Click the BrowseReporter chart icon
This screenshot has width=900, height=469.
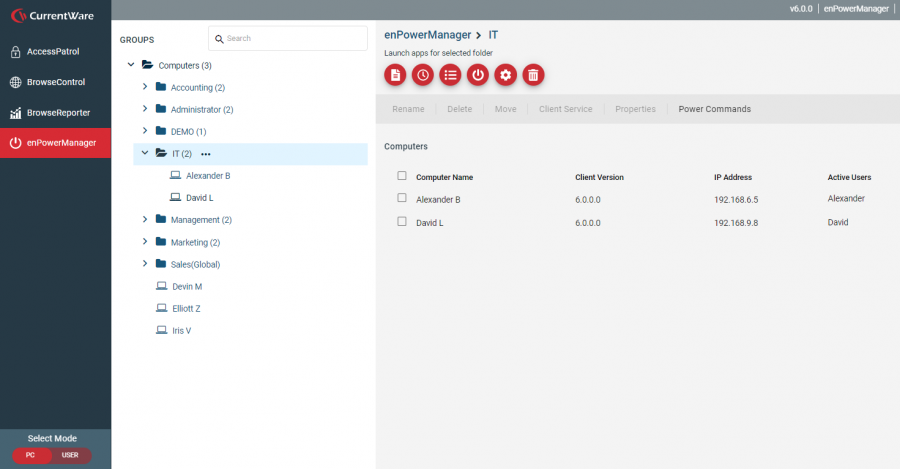coord(15,113)
